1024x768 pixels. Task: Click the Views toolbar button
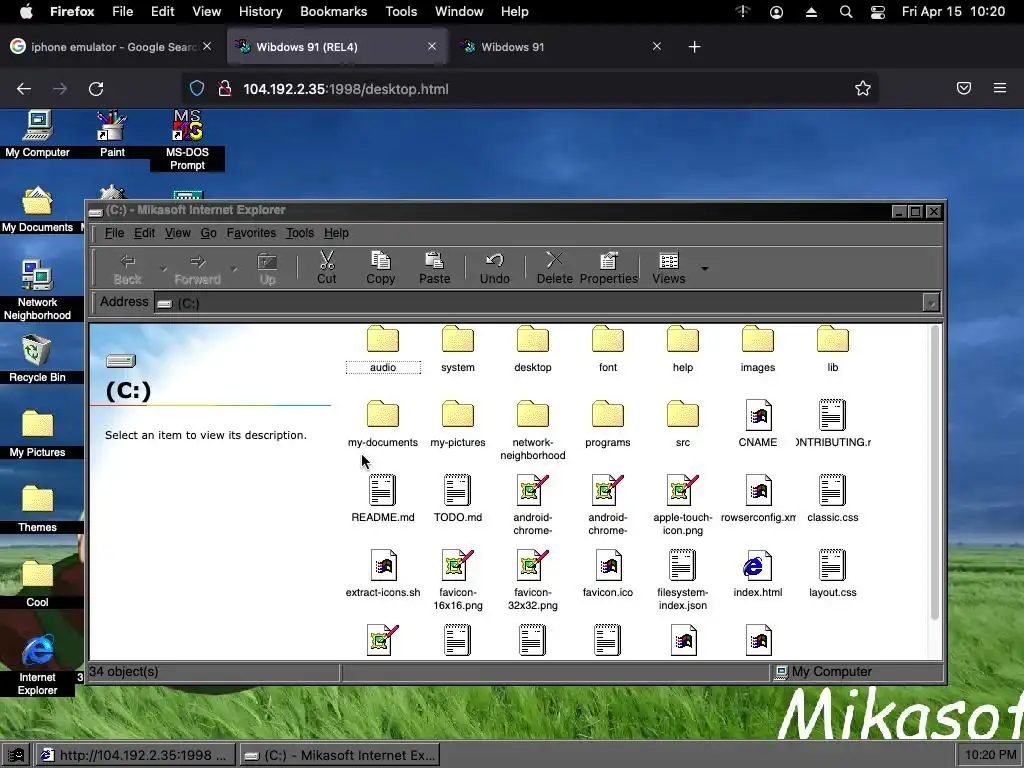point(669,268)
